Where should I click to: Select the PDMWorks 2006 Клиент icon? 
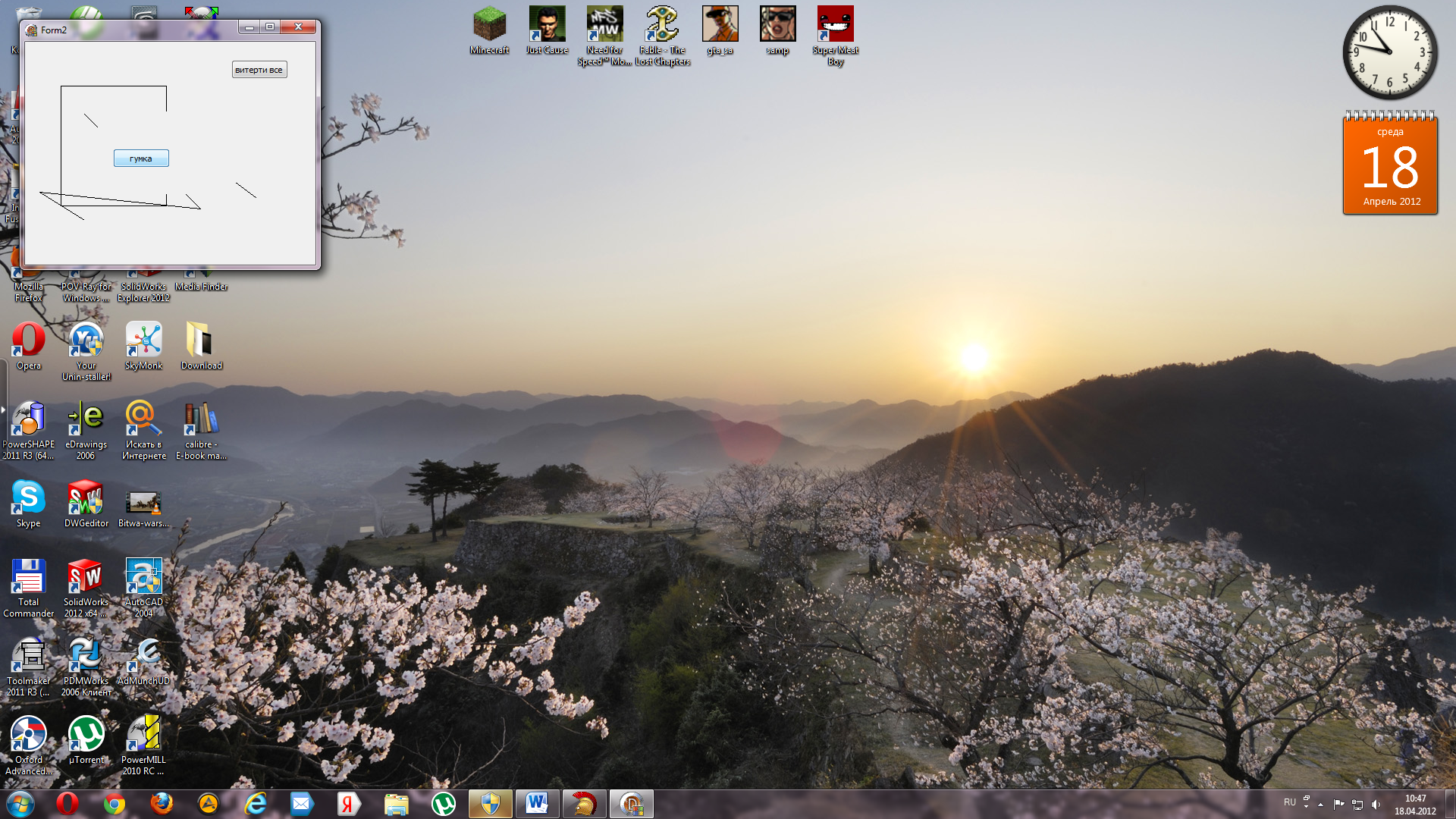(x=86, y=667)
